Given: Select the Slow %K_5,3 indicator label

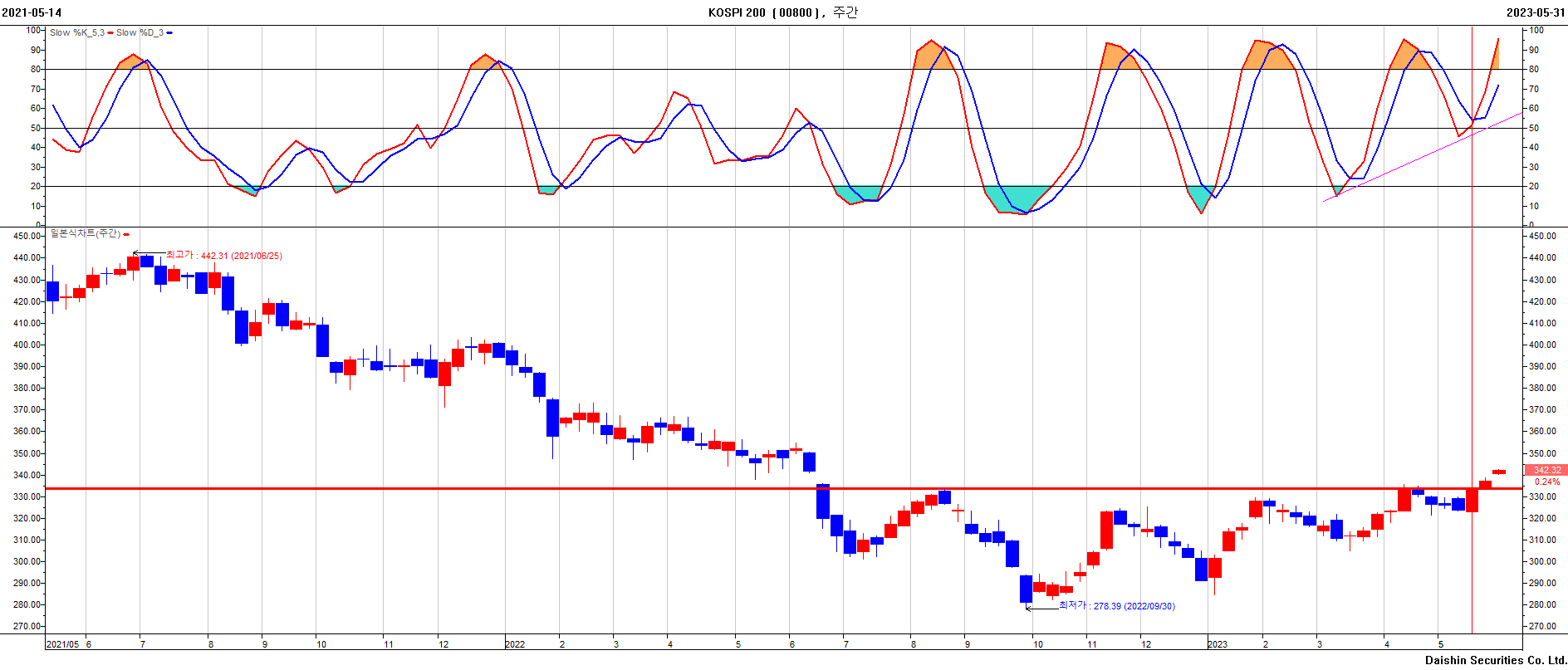Looking at the screenshot, I should click(x=76, y=33).
